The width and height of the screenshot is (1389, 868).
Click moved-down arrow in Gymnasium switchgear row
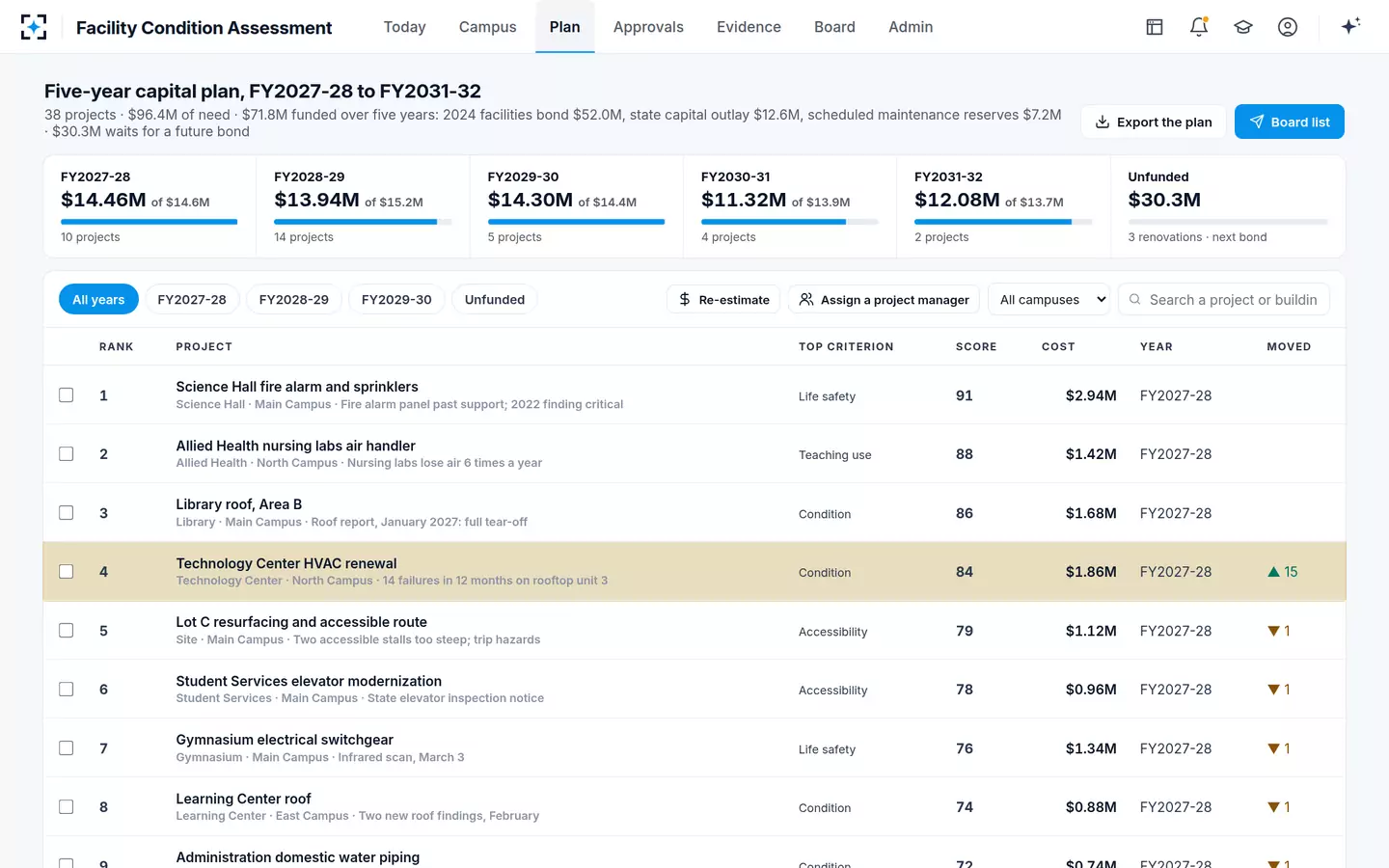pyautogui.click(x=1278, y=748)
